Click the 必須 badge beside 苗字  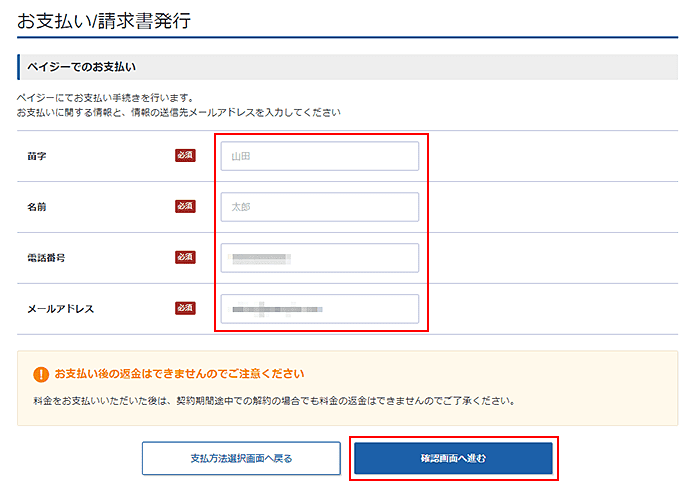coord(185,155)
